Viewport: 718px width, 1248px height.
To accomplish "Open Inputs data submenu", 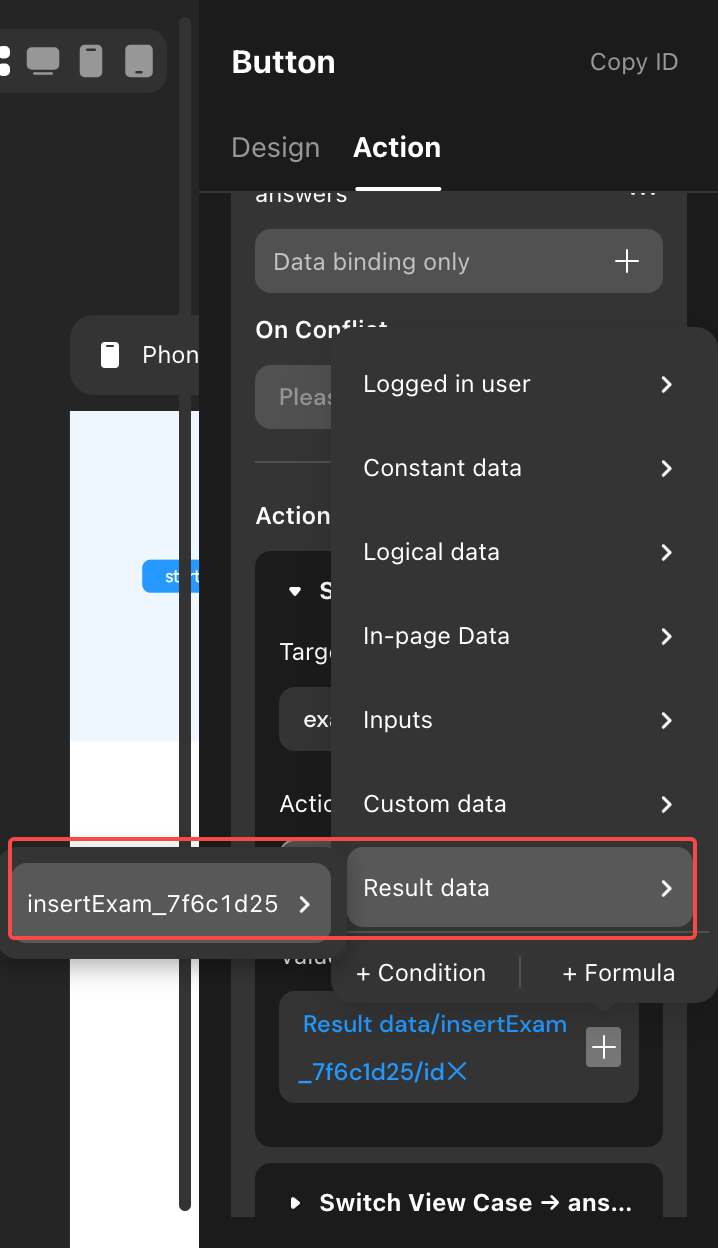I will (519, 720).
